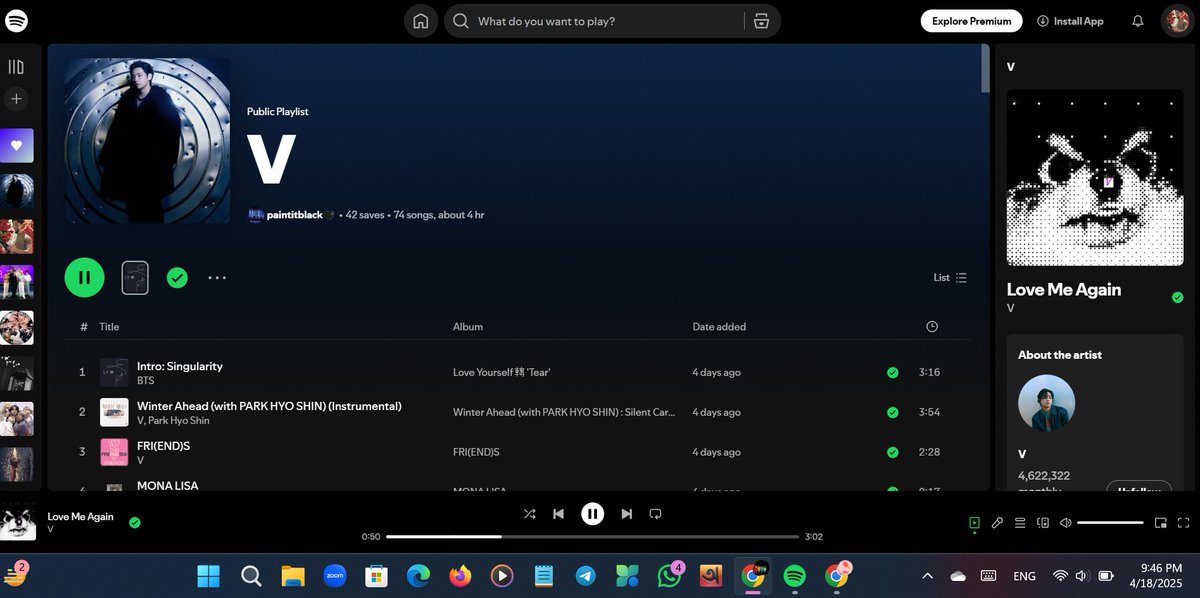Image resolution: width=1200 pixels, height=598 pixels.
Task: Enable repeat
Action: (x=656, y=514)
